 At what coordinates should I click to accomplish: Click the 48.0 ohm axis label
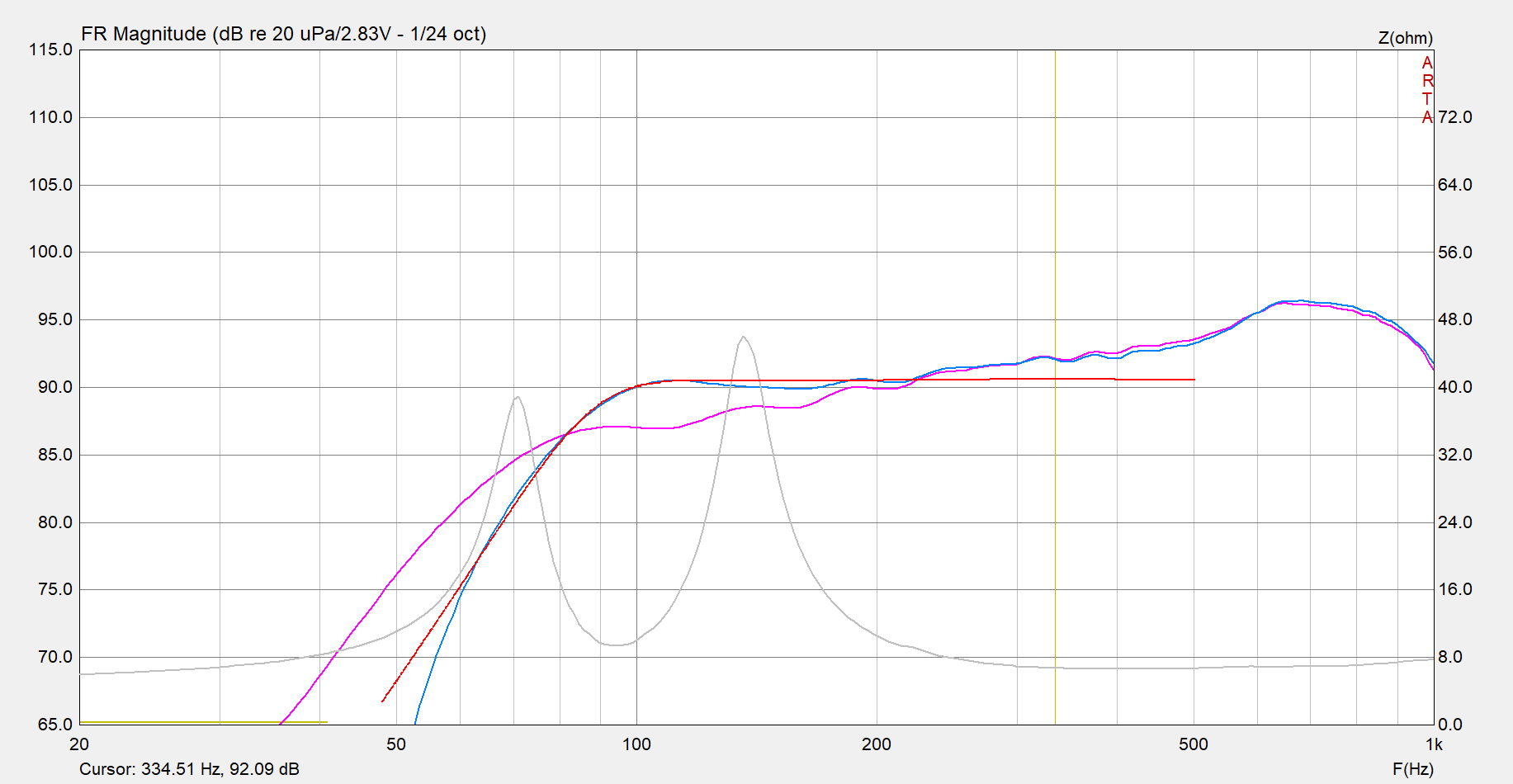pyautogui.click(x=1454, y=319)
